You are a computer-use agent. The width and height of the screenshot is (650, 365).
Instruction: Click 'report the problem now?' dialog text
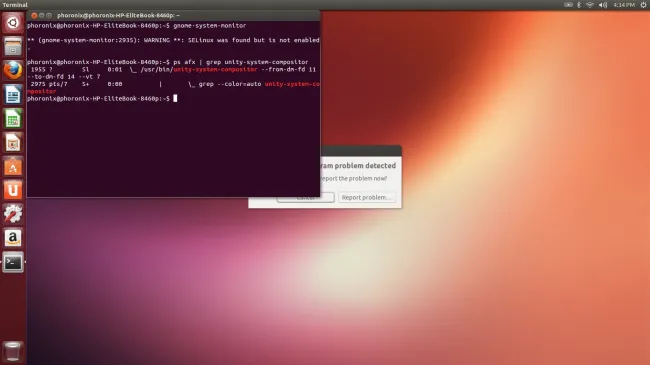point(354,178)
